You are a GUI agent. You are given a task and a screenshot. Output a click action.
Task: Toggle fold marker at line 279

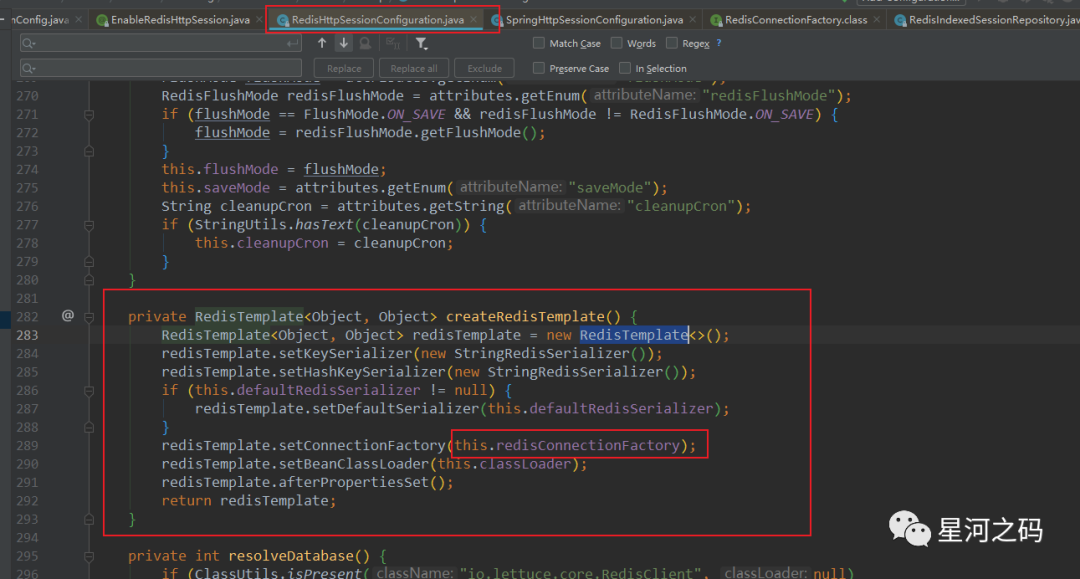tap(89, 262)
